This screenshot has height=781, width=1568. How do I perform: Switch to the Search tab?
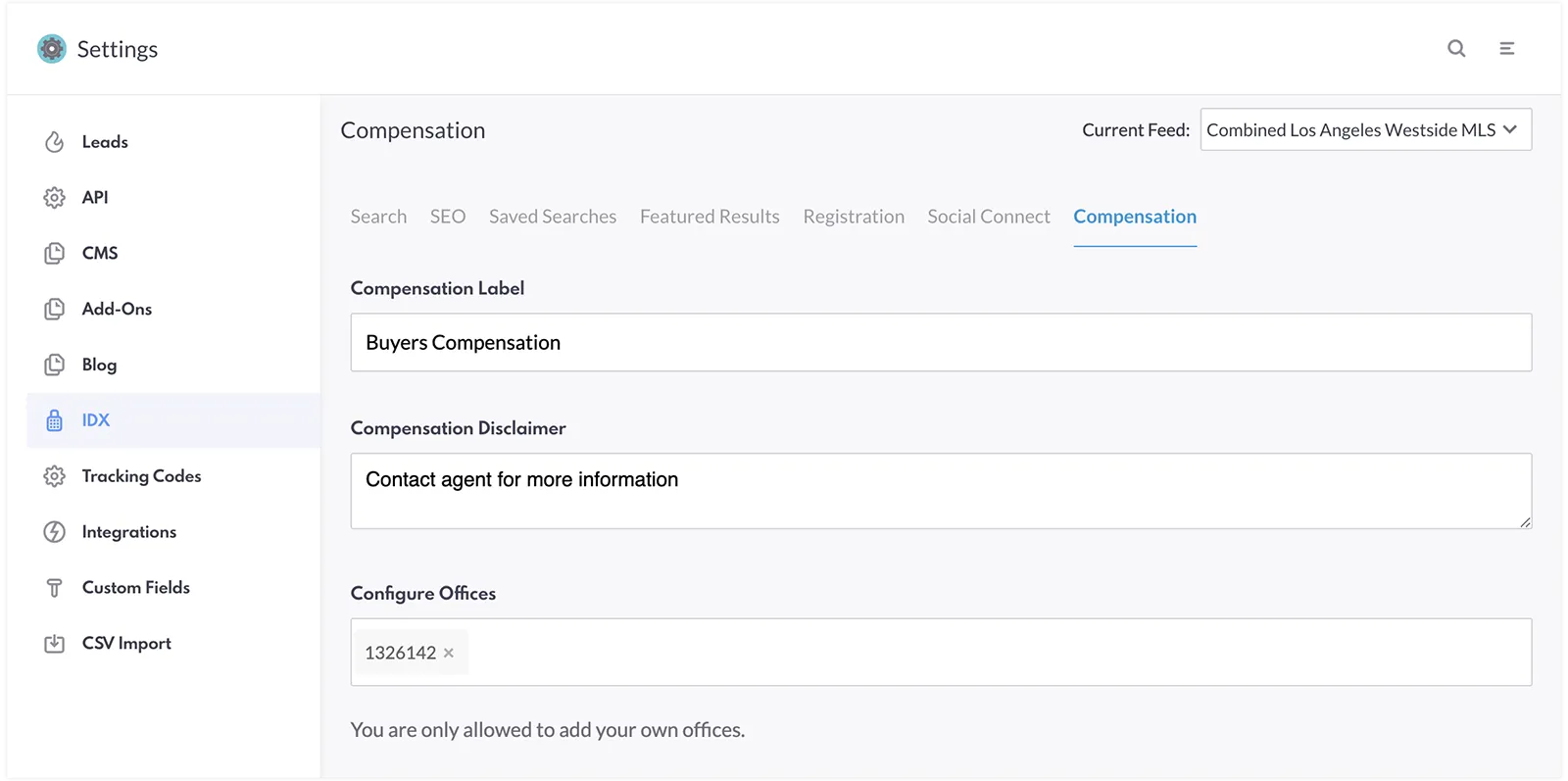pos(378,217)
